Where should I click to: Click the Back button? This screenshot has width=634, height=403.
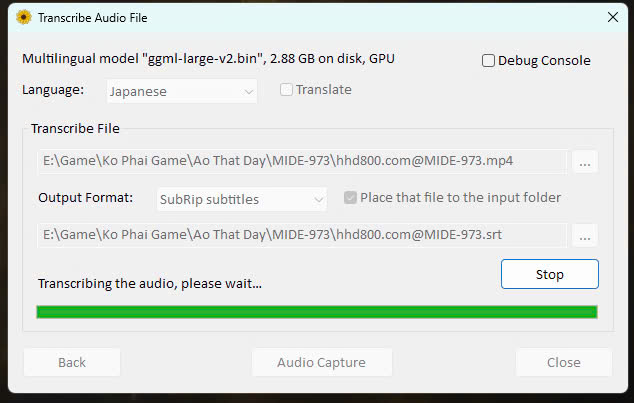72,362
